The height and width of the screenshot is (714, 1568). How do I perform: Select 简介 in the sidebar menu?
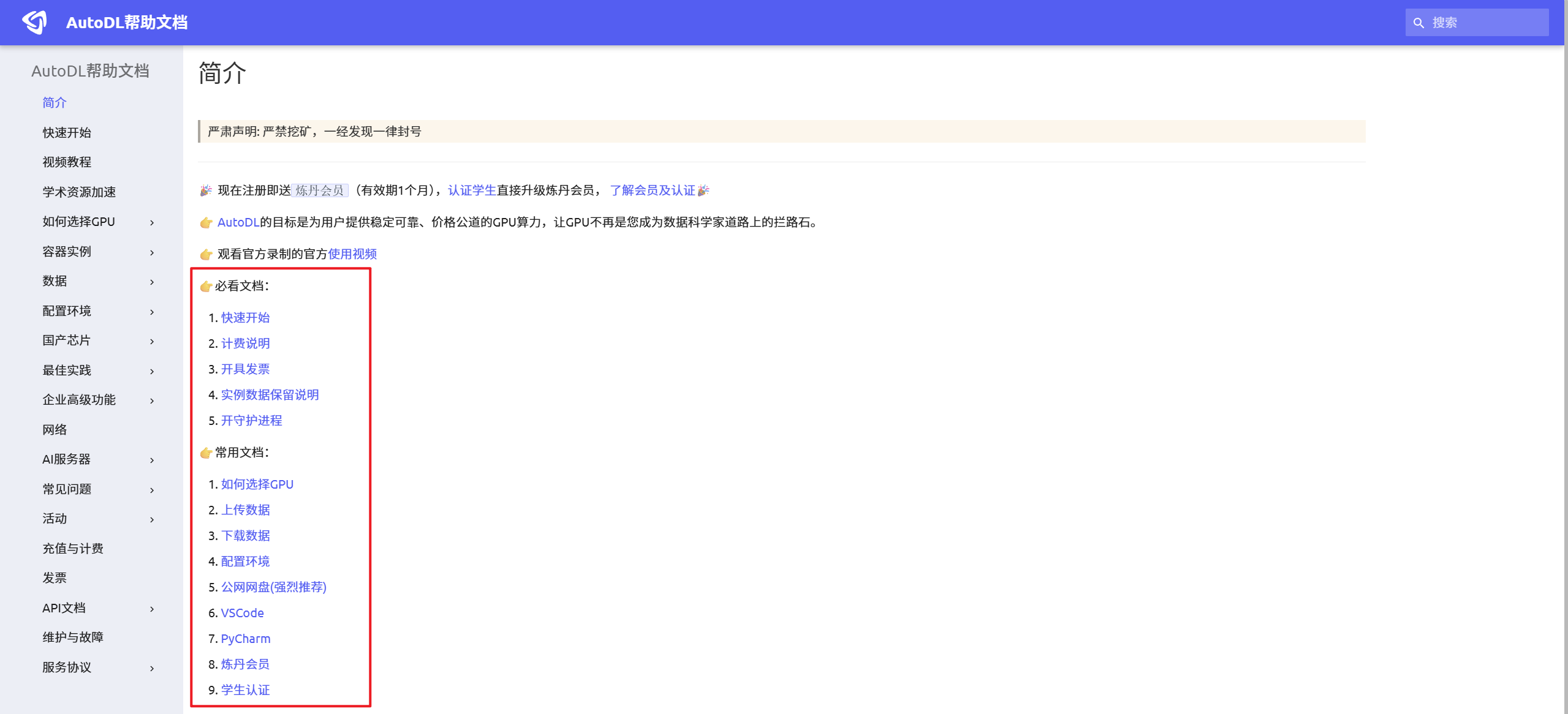point(55,102)
